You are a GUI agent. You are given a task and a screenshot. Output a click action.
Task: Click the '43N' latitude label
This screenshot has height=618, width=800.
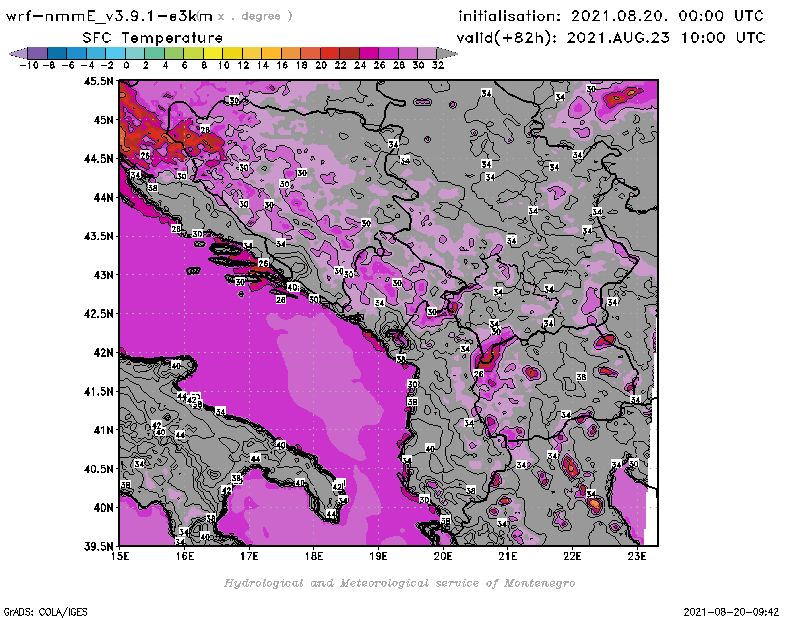tap(103, 275)
